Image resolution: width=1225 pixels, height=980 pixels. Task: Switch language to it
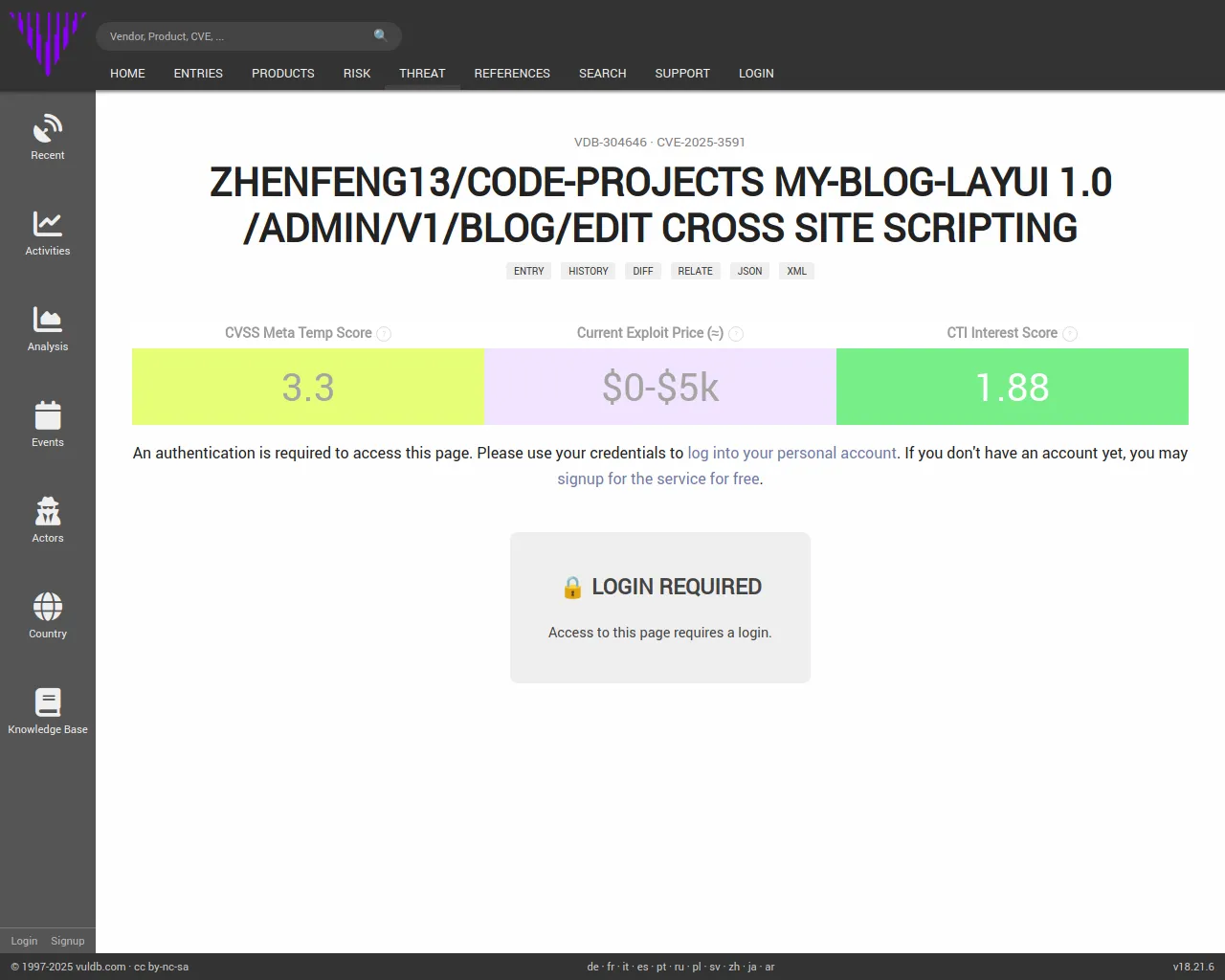626,967
